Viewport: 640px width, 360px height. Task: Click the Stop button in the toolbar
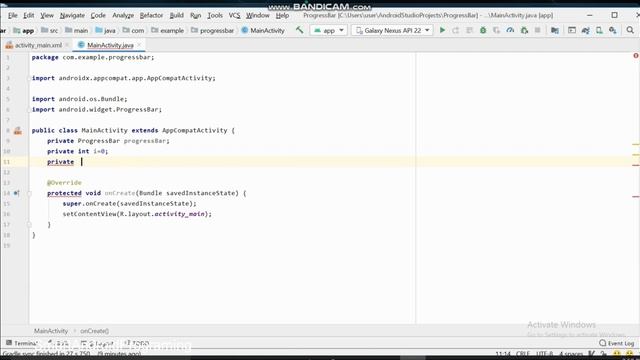pyautogui.click(x=538, y=30)
